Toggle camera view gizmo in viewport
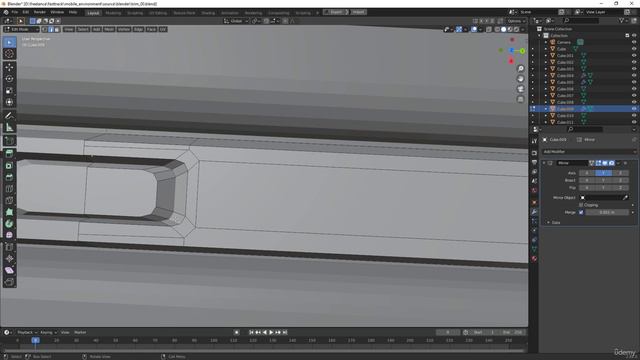This screenshot has height=360, width=640. pyautogui.click(x=520, y=89)
